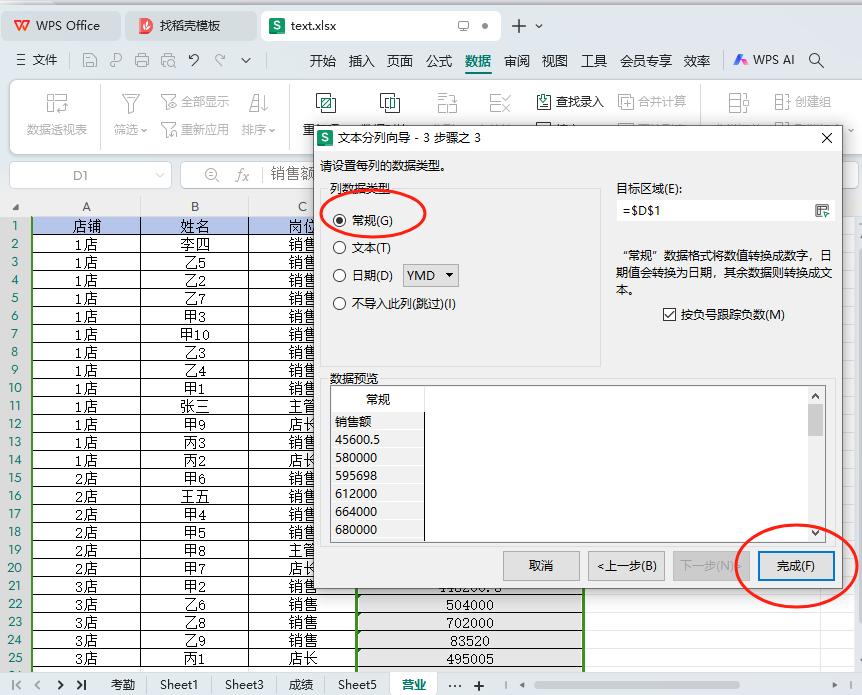Click the 排序 sort icon
Viewport: 862px width, 695px height.
tap(258, 103)
